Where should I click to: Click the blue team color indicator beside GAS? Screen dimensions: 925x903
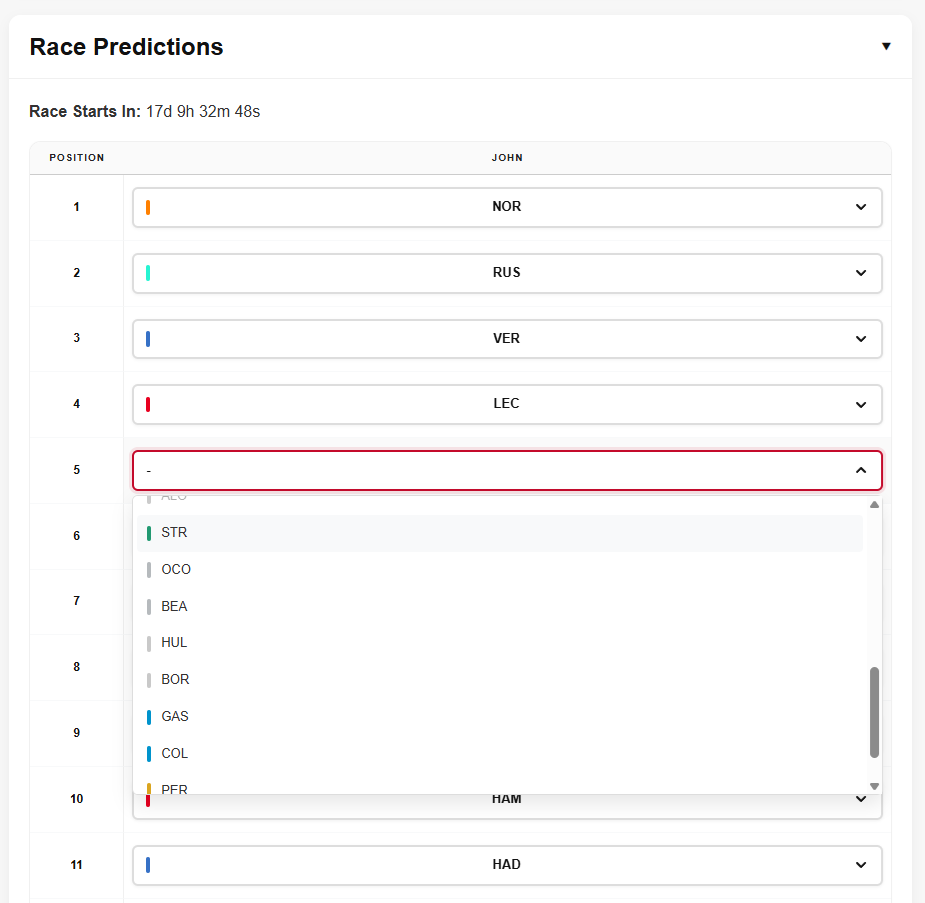[x=149, y=716]
